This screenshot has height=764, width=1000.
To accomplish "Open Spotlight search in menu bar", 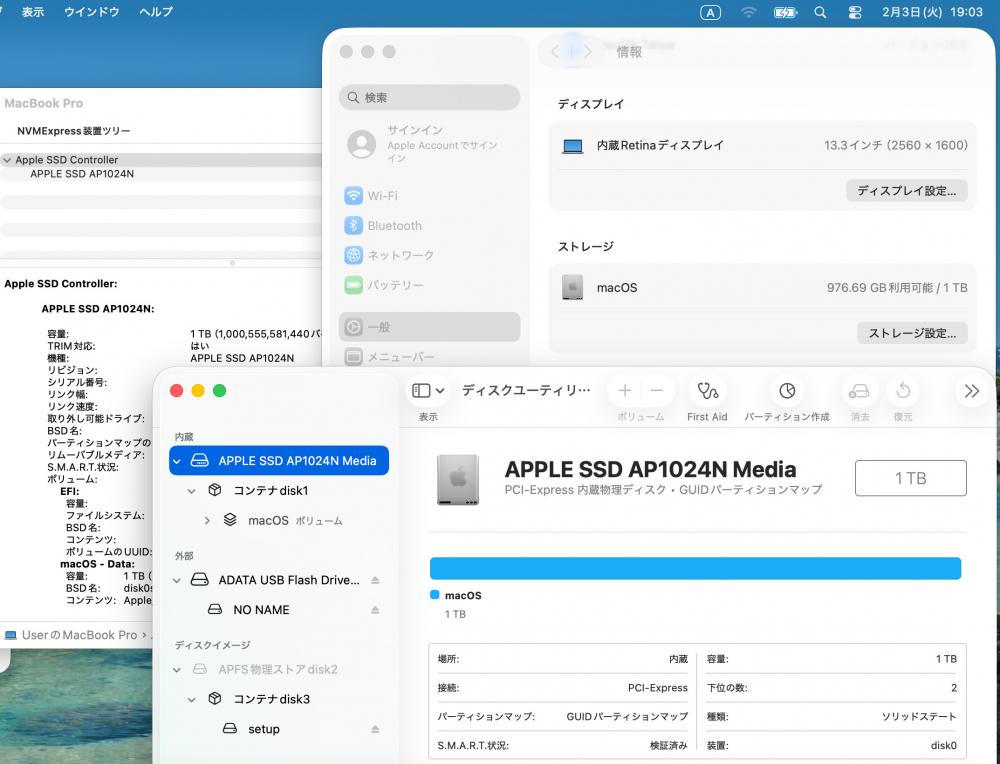I will pyautogui.click(x=820, y=12).
